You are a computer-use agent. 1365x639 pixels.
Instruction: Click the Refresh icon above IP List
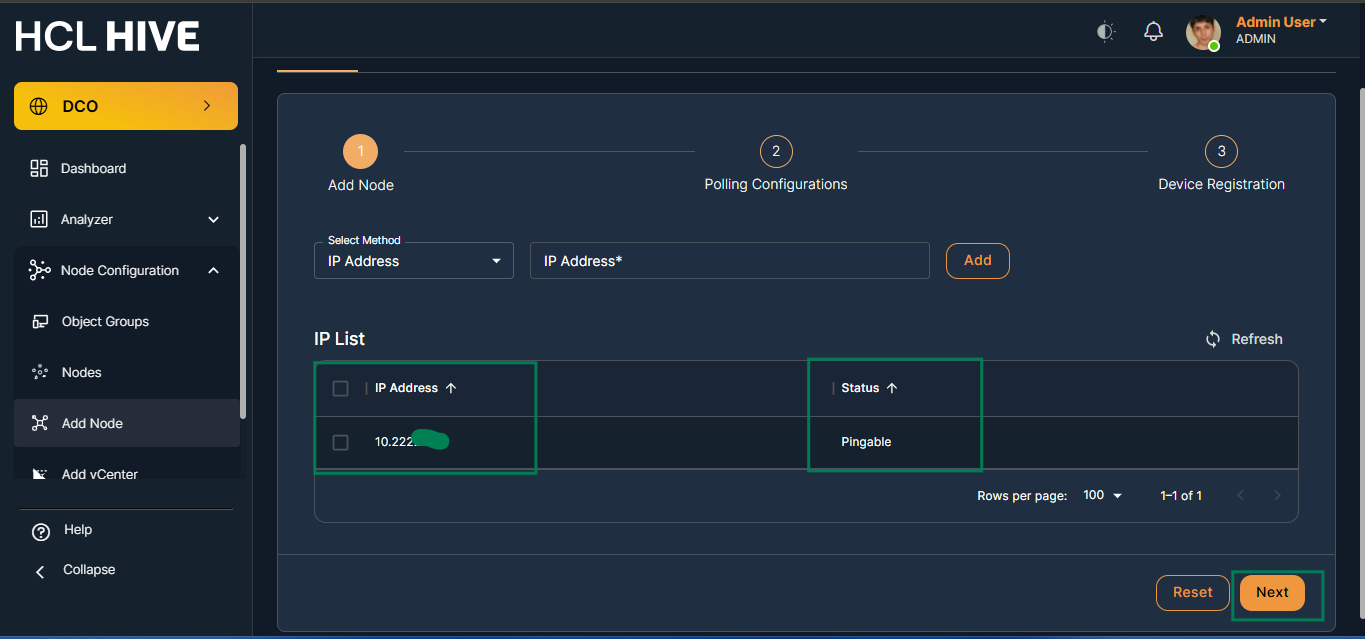1213,339
